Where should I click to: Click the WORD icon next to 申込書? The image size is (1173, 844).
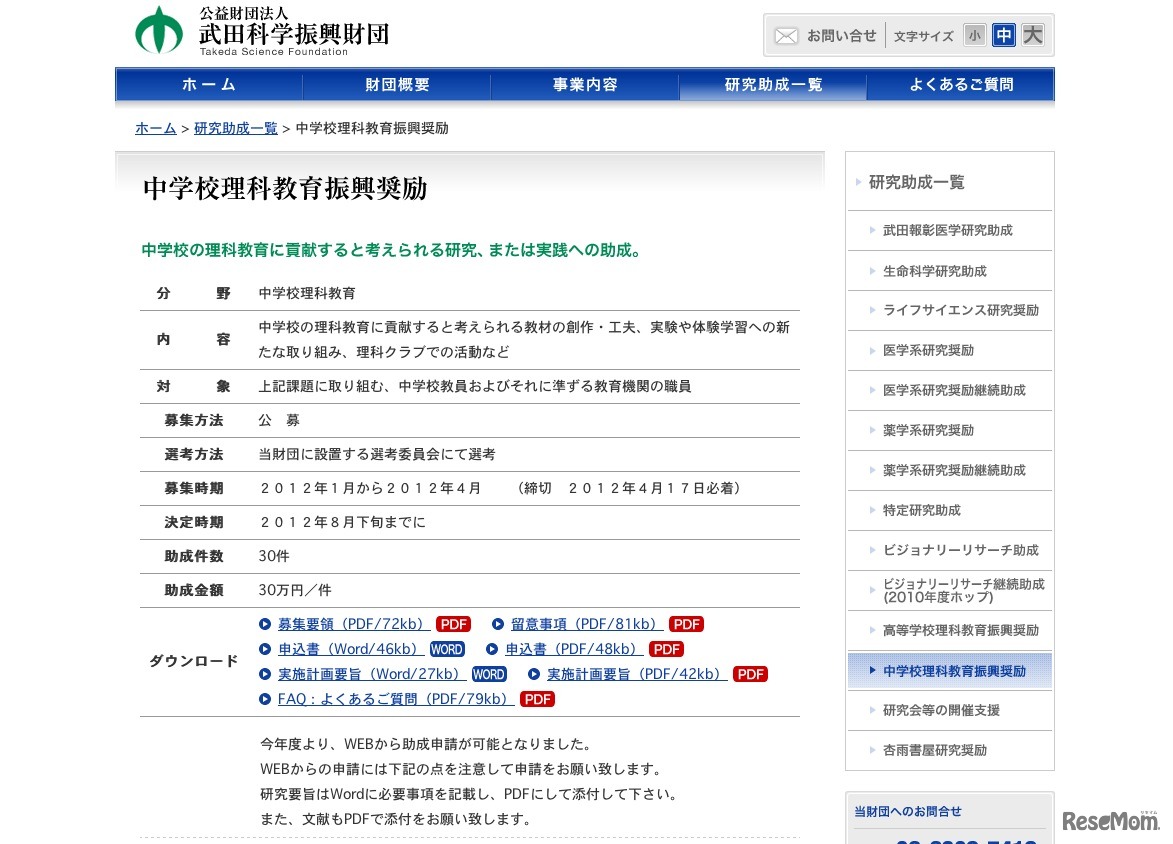click(x=446, y=648)
